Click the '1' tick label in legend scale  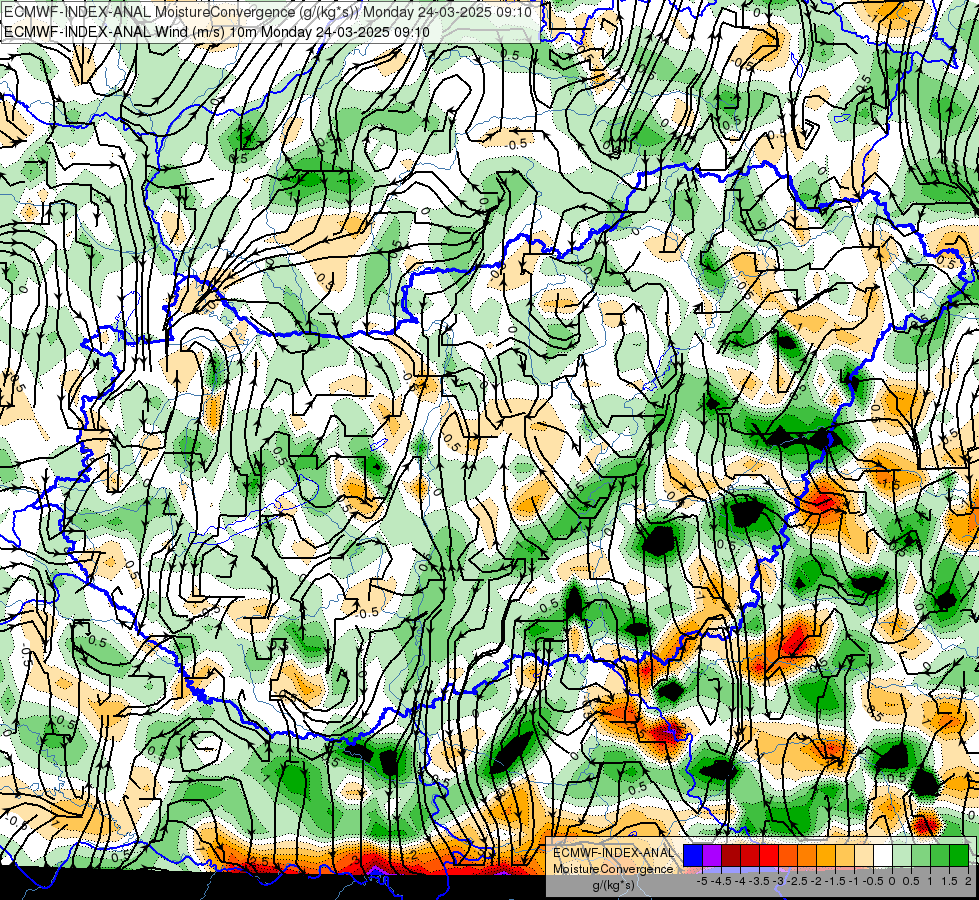pyautogui.click(x=930, y=881)
